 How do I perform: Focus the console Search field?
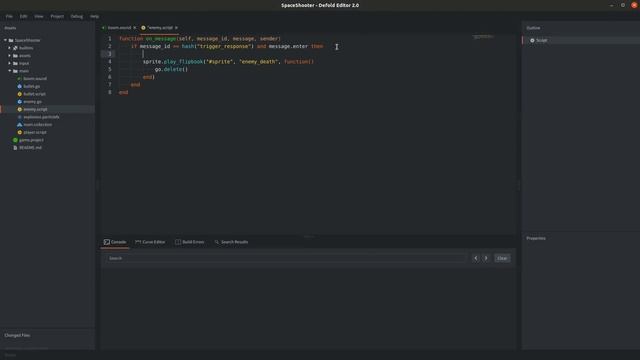coord(286,258)
